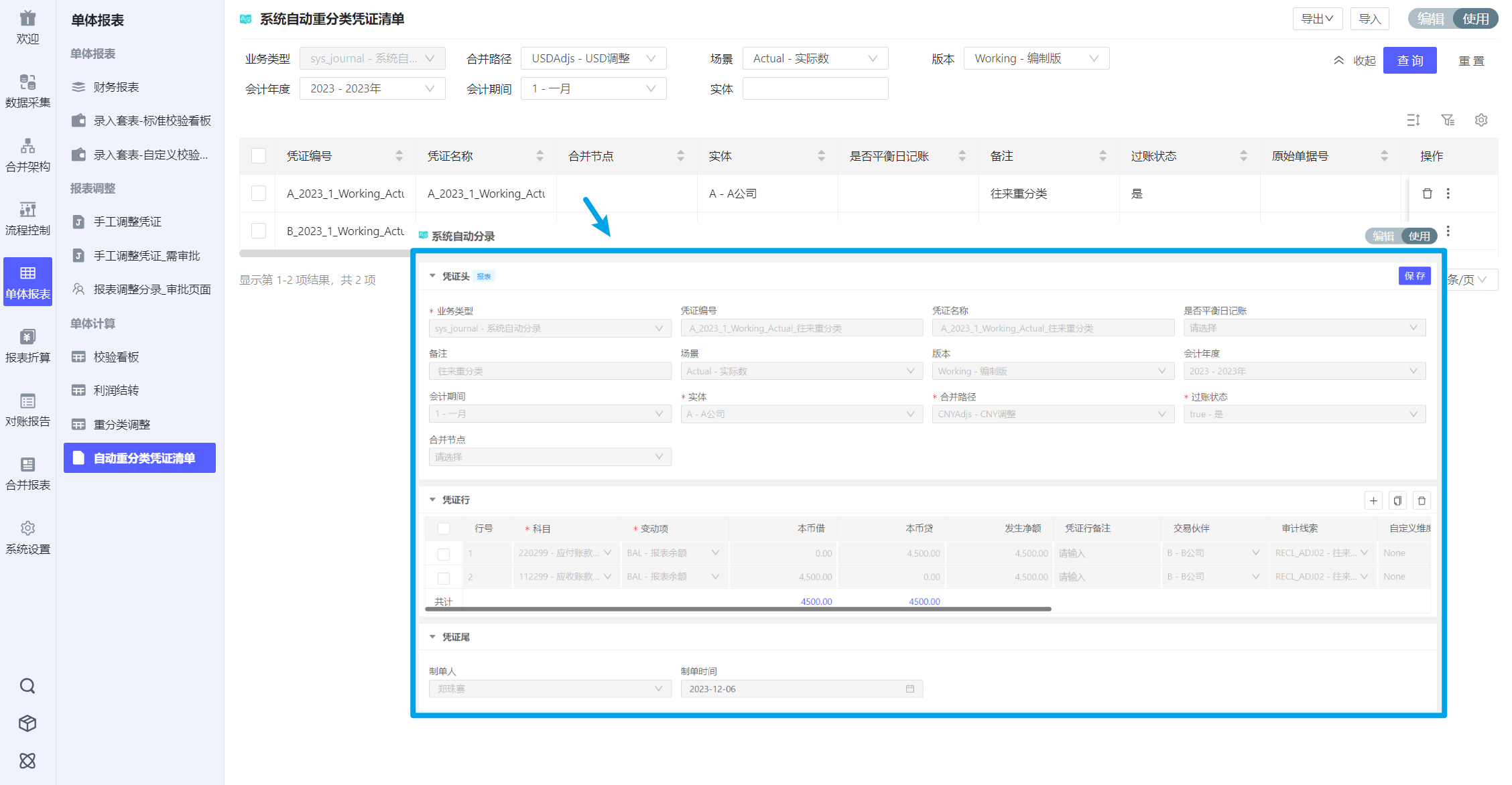Click the 重置 reset button
The width and height of the screenshot is (1512, 785).
coord(1471,61)
